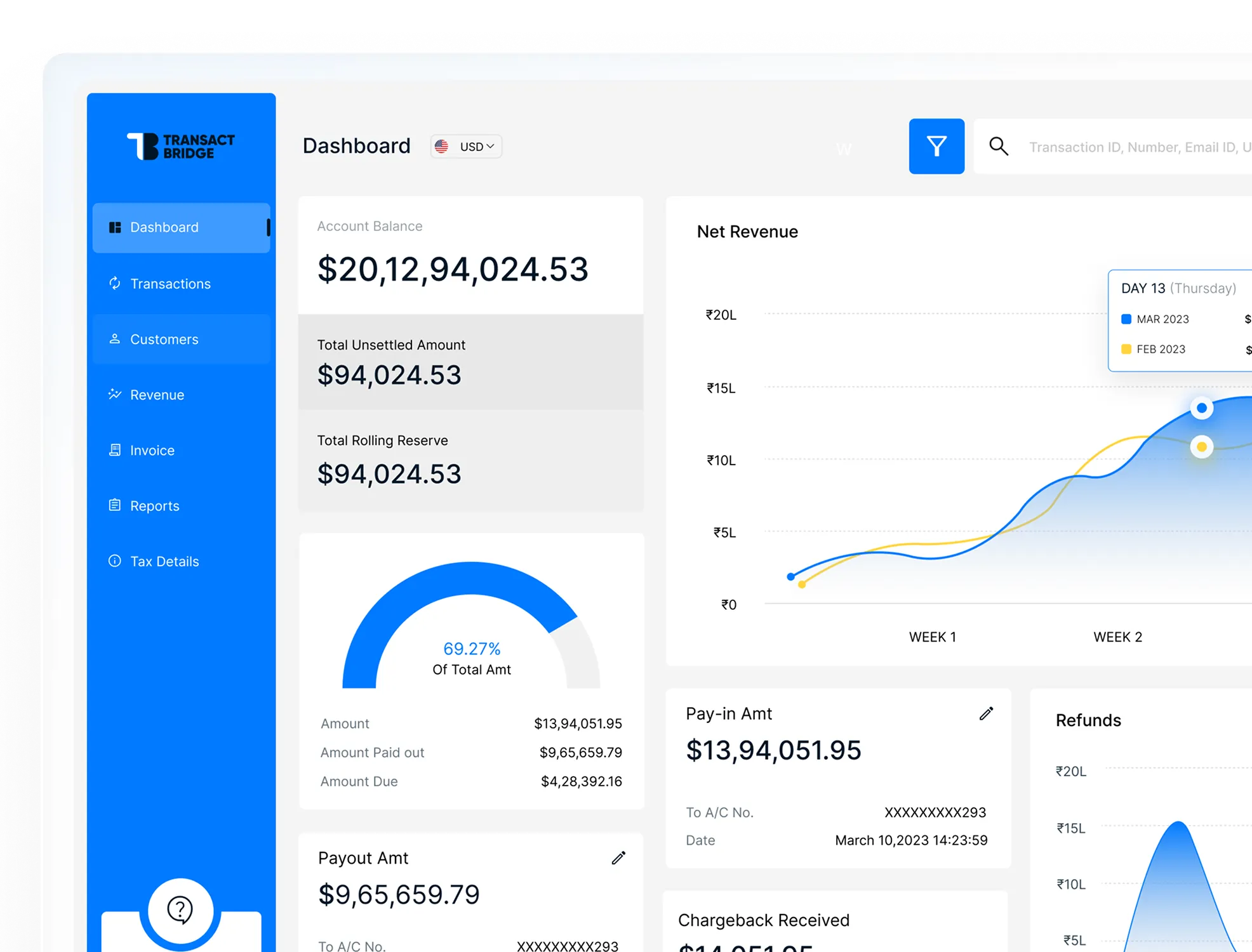
Task: Click the Invoice receipt icon
Action: 115,450
